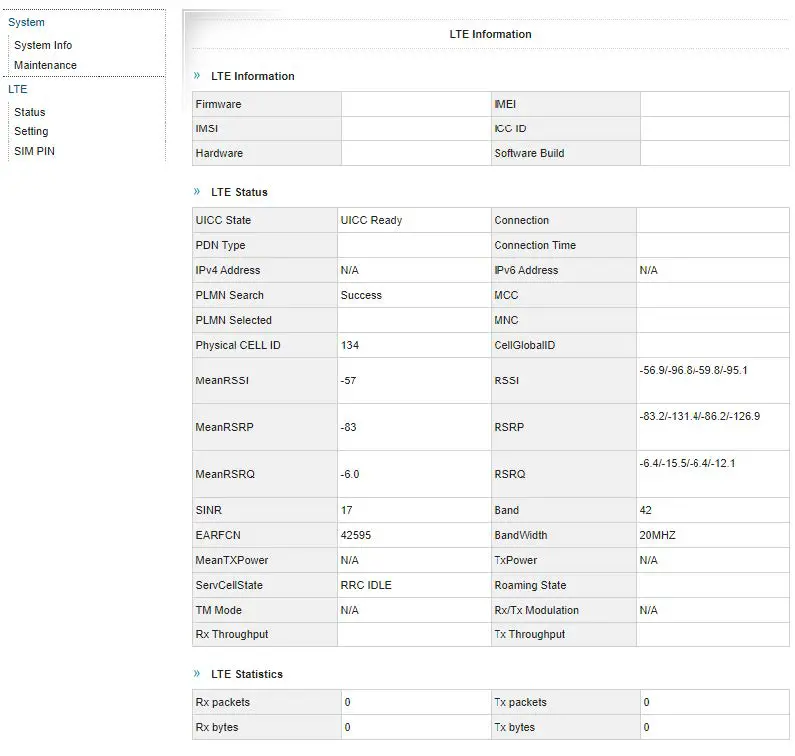This screenshot has width=795, height=756.
Task: Click the RSSI values cell
Action: pos(693,370)
